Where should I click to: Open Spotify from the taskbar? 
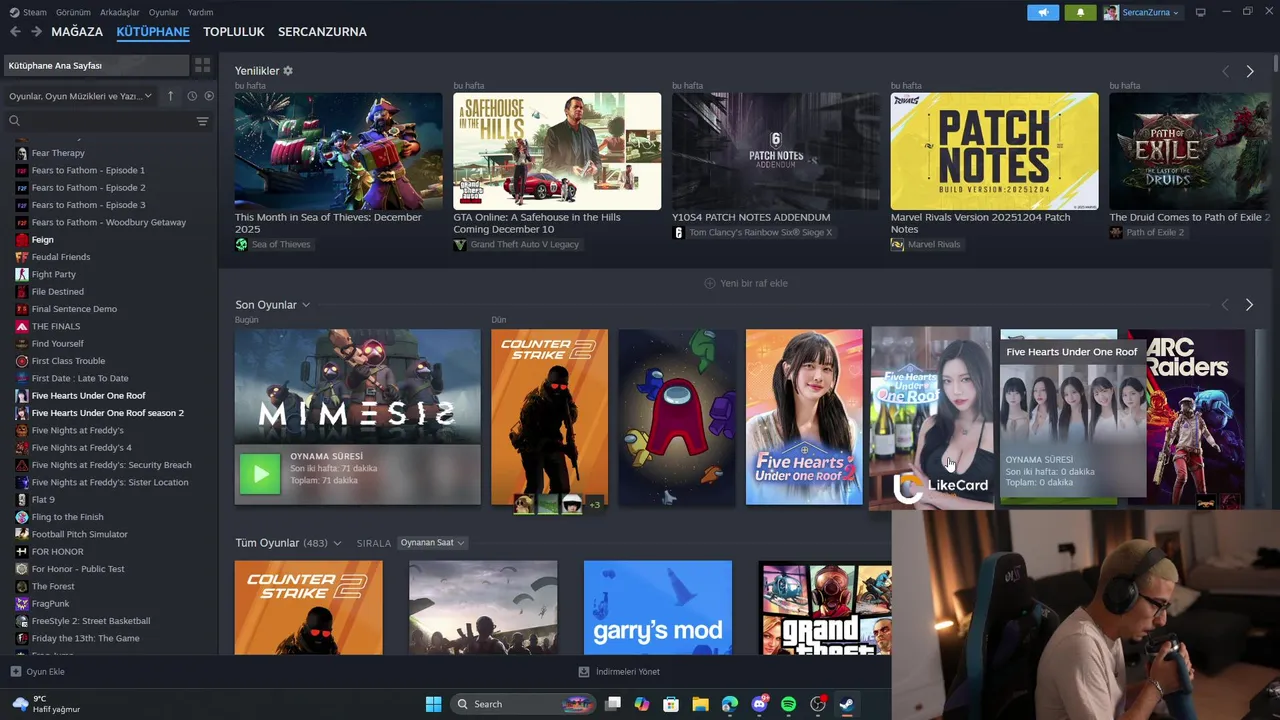click(788, 704)
